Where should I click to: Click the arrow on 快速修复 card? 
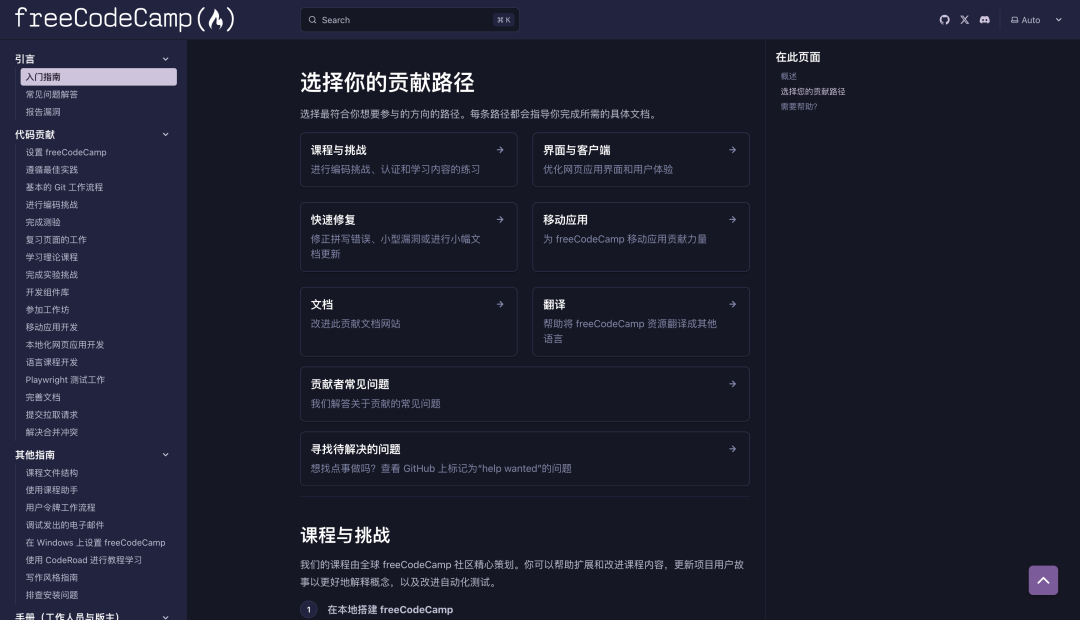[x=500, y=220]
